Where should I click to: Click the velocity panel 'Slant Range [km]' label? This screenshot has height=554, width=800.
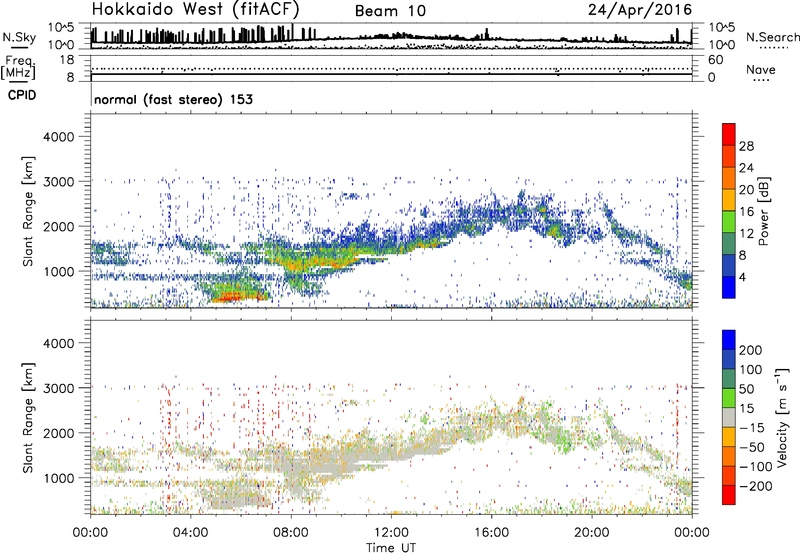[28, 418]
